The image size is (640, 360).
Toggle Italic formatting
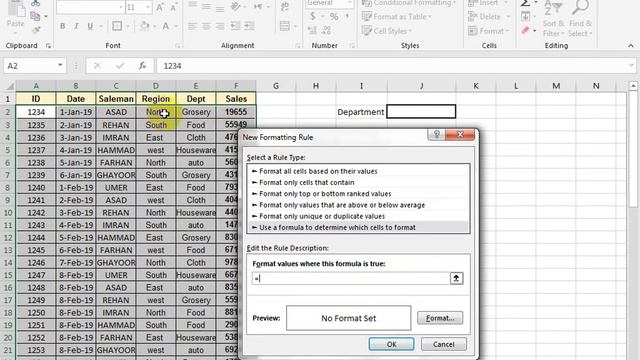(76, 26)
